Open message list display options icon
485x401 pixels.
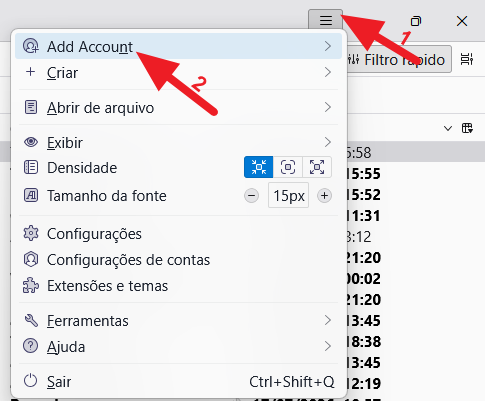pos(467,59)
